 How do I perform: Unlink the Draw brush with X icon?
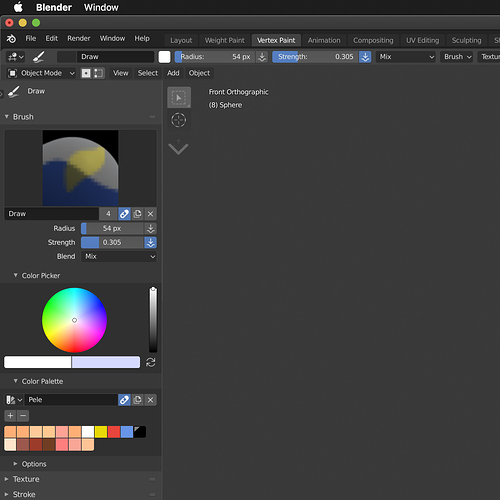150,214
